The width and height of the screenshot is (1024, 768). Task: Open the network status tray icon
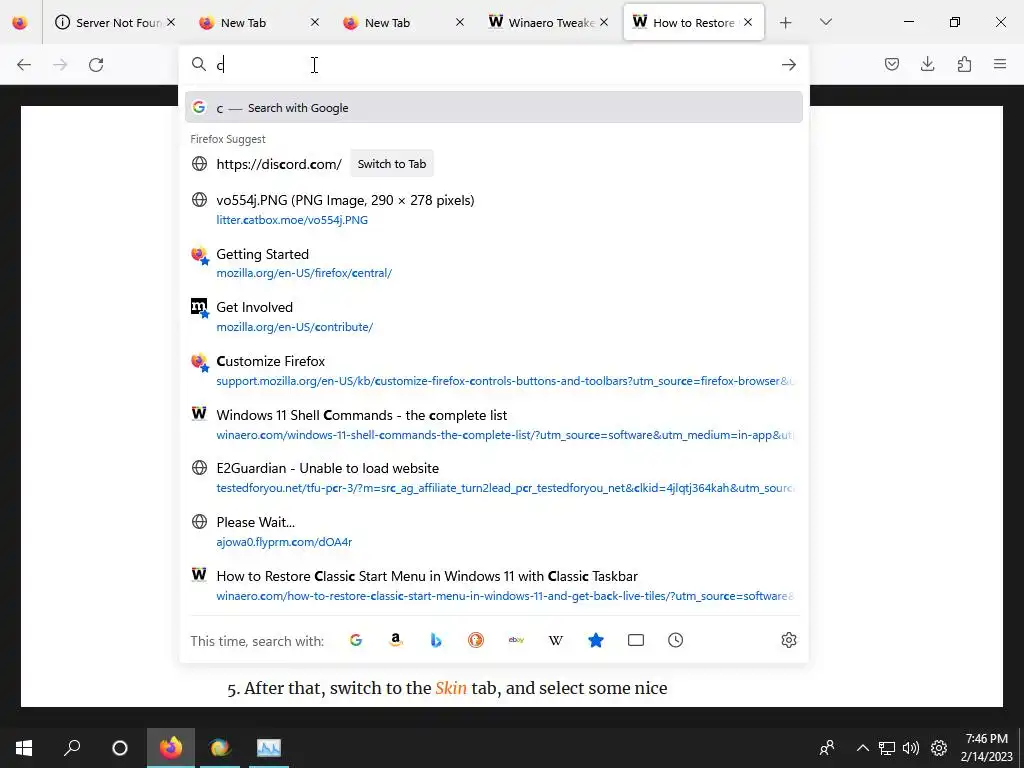pos(886,748)
